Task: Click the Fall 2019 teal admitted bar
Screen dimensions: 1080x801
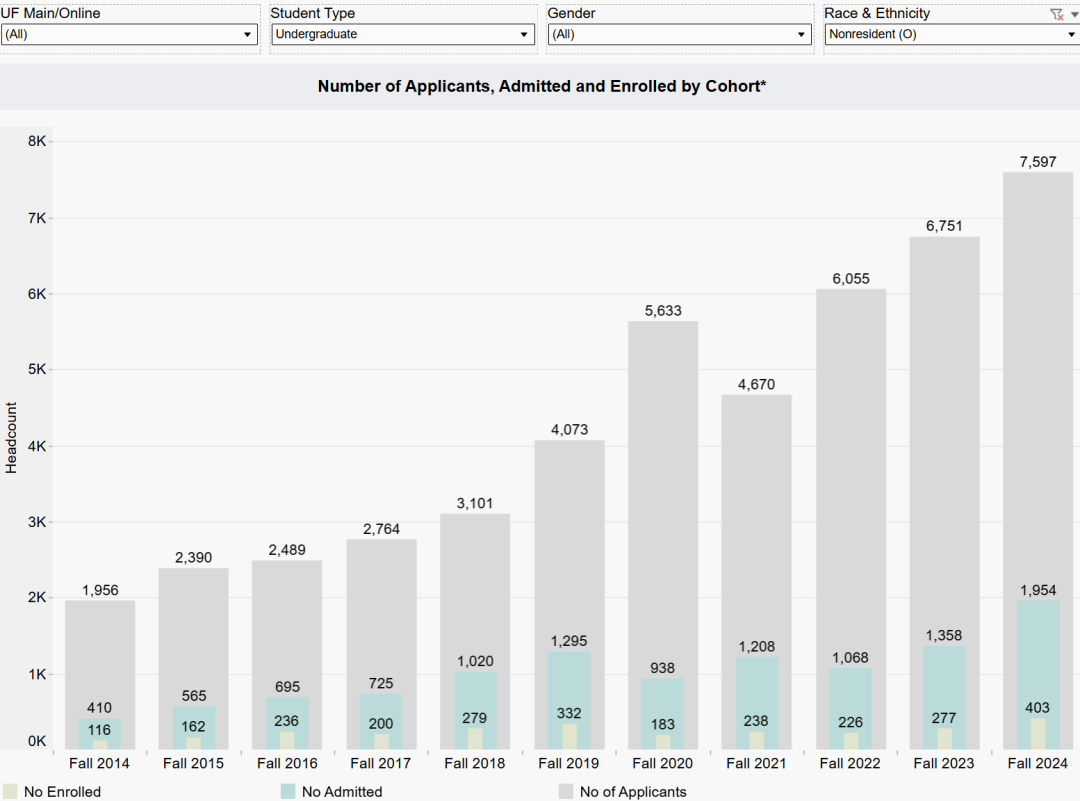Action: coord(569,680)
